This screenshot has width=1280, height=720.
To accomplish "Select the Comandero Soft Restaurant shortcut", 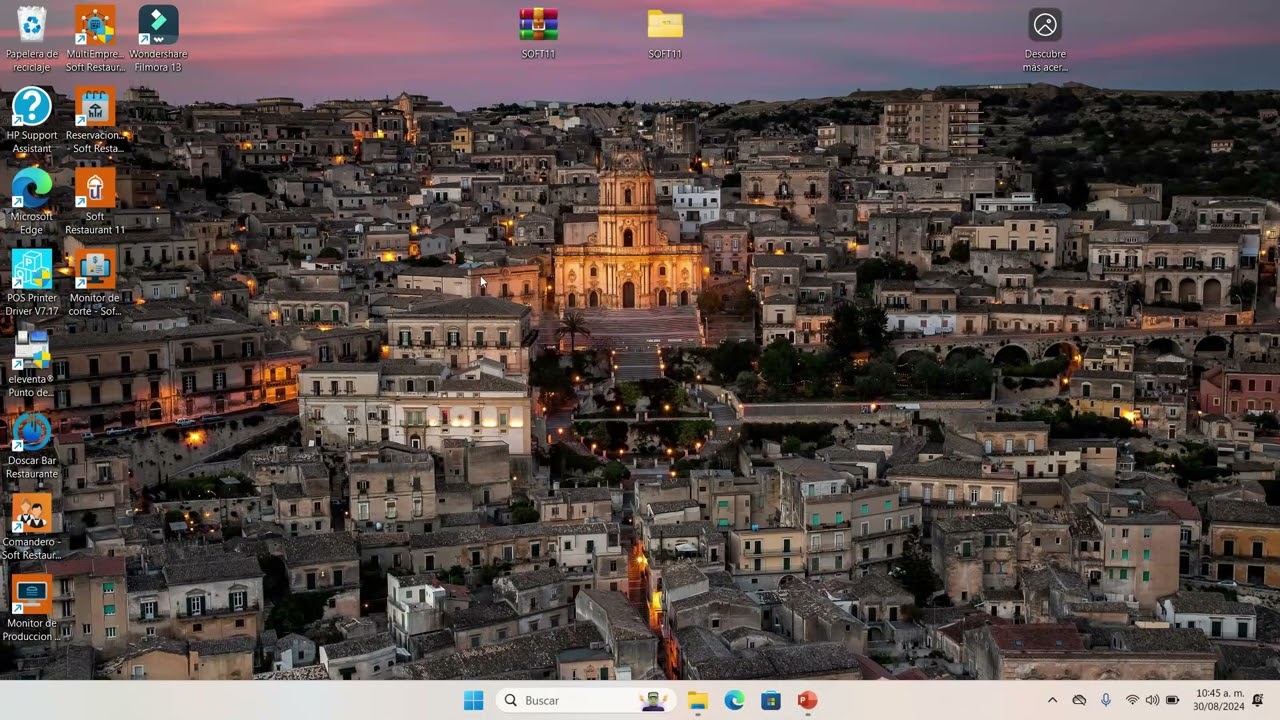I will coord(32,527).
